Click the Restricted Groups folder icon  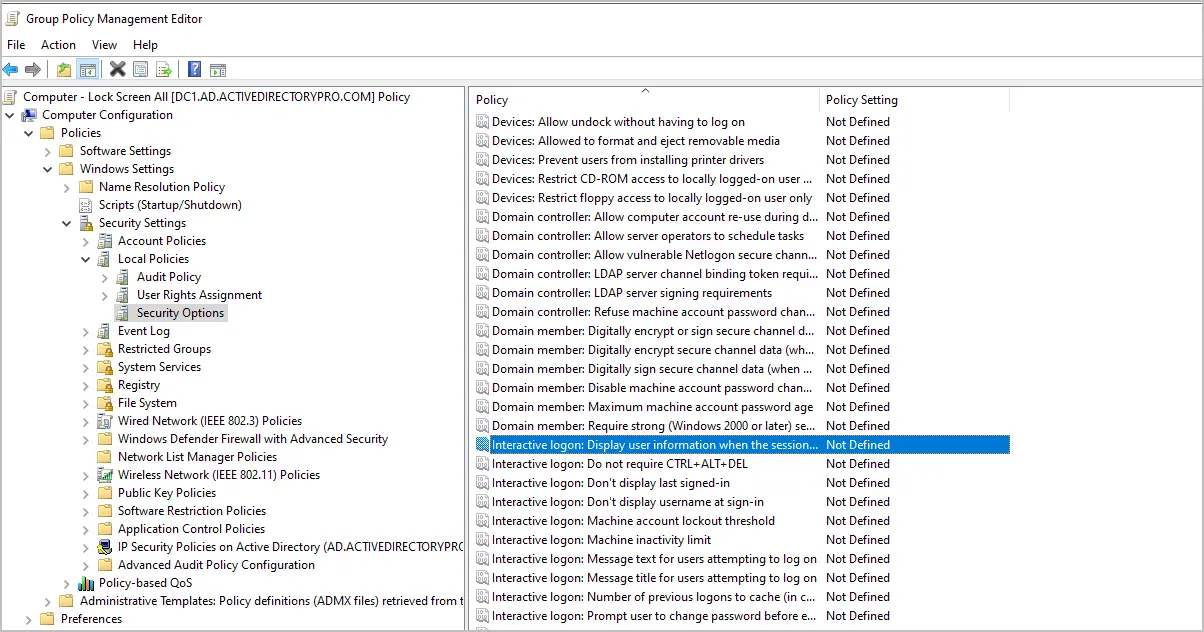click(x=105, y=349)
